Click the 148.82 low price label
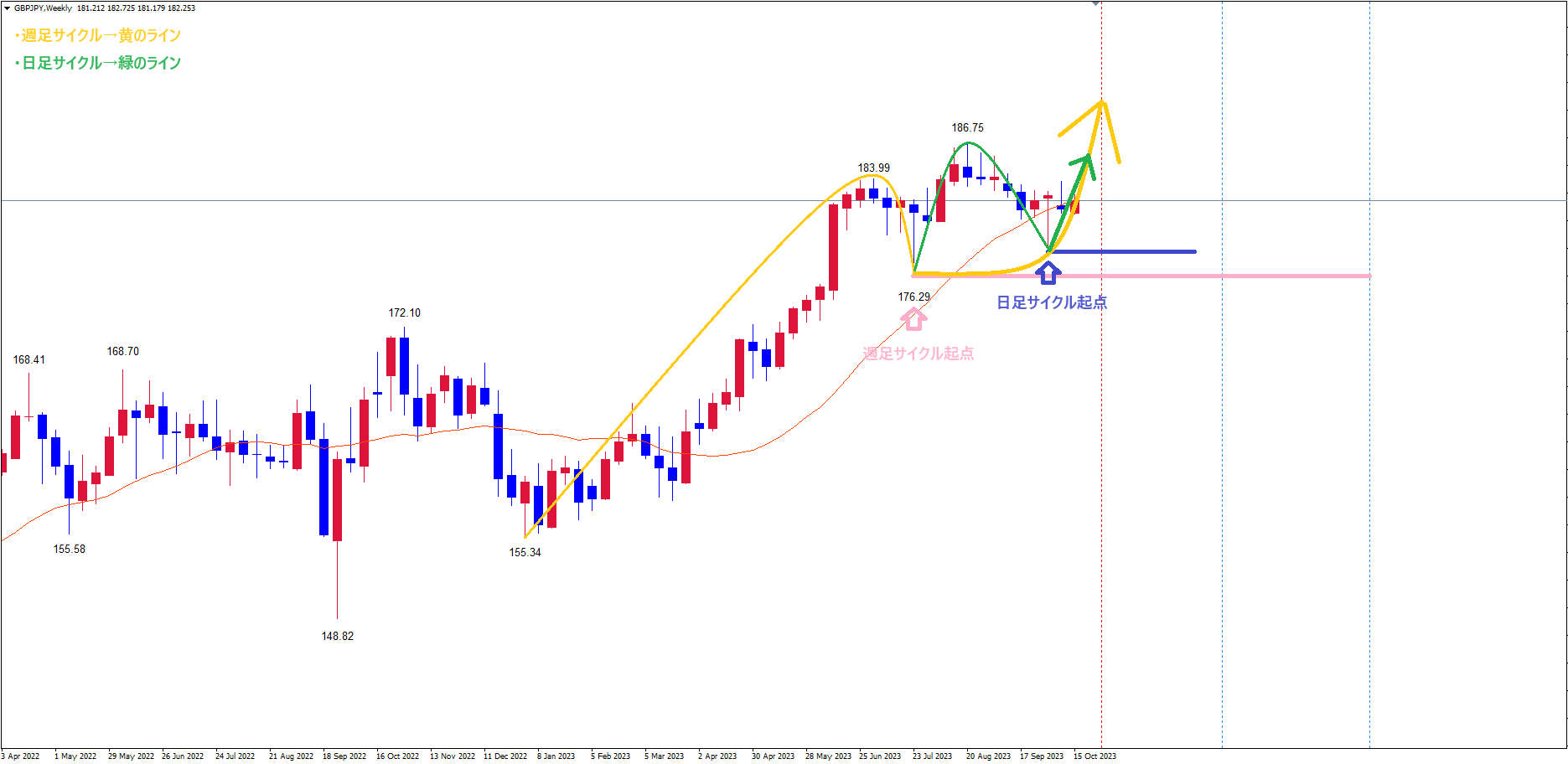Viewport: 1568px width, 764px height. [x=337, y=637]
